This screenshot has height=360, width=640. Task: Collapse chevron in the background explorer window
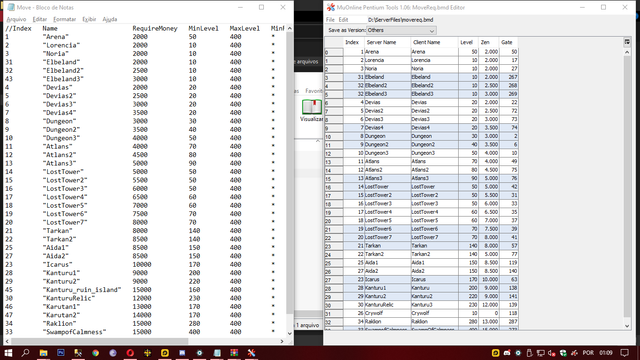[x=318, y=141]
